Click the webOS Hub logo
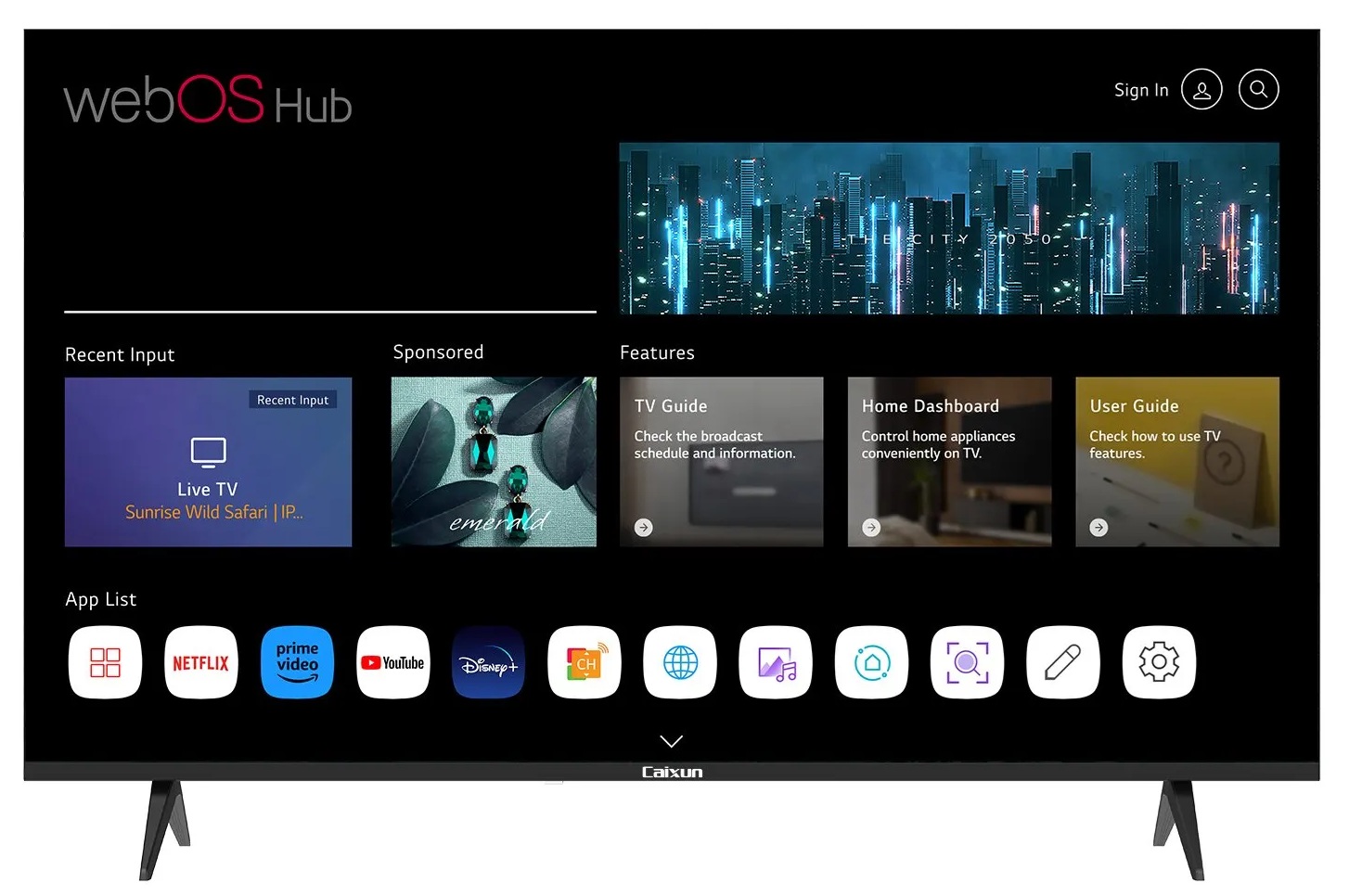The width and height of the screenshot is (1349, 896). 208,100
